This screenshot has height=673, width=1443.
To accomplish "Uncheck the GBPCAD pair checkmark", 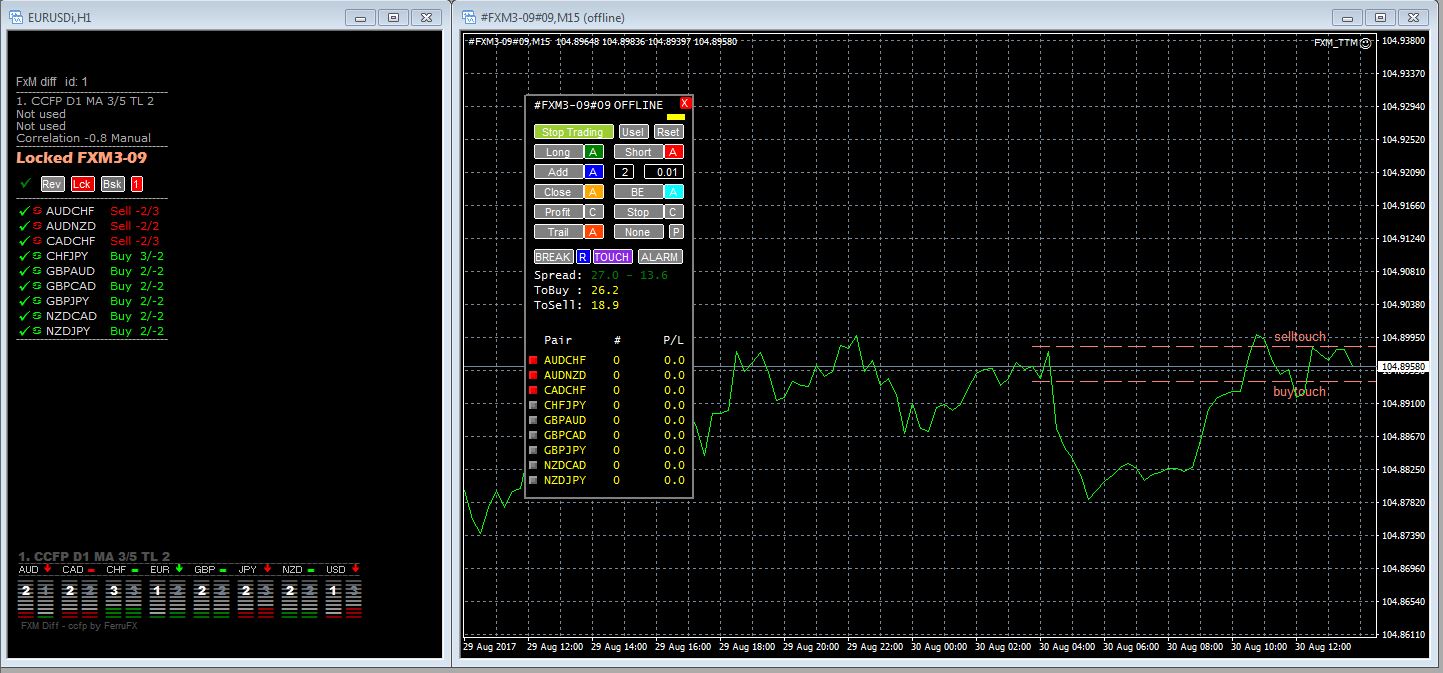I will click(24, 286).
